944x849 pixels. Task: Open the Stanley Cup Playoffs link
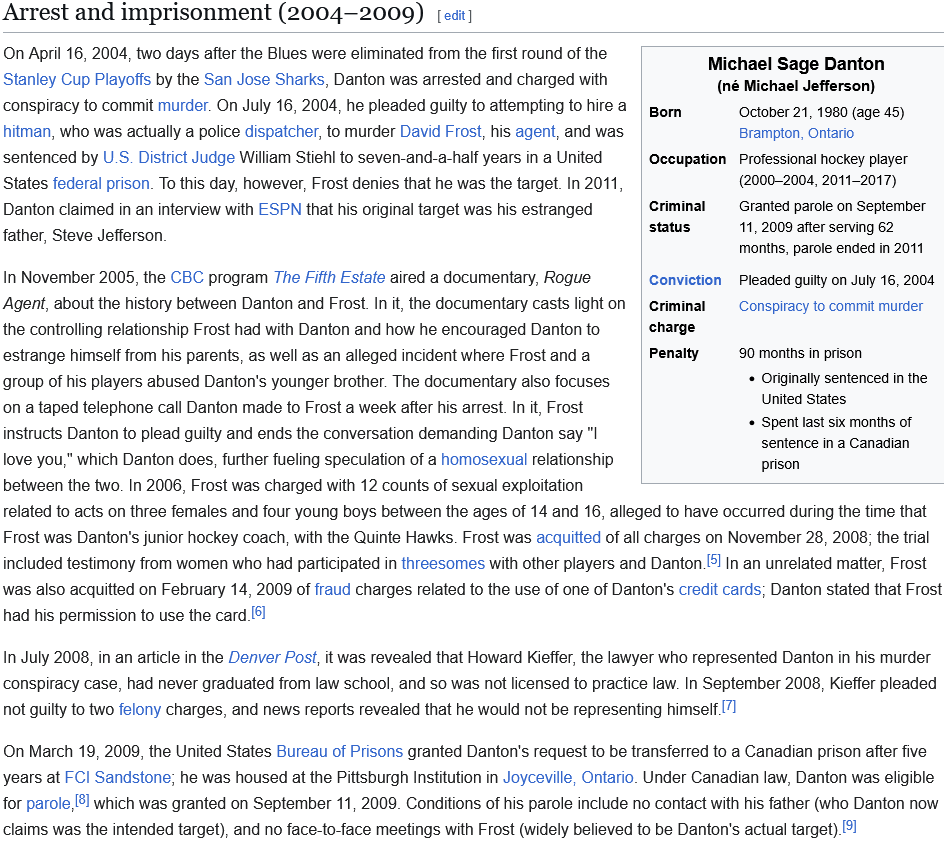click(77, 79)
